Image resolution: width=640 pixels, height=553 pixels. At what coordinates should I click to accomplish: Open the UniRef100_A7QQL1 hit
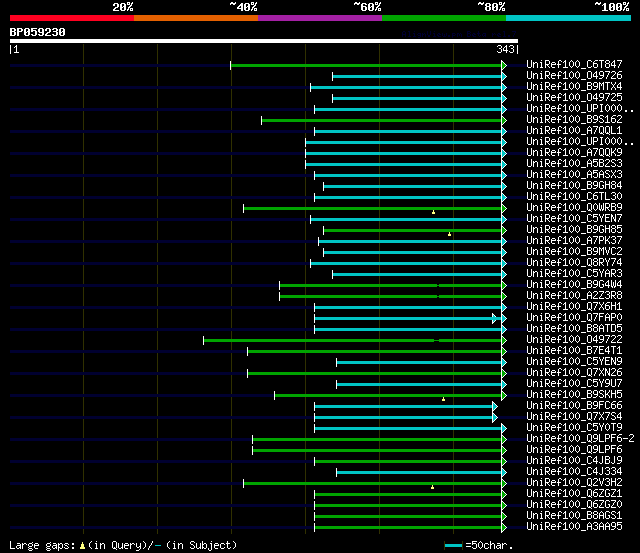(574, 131)
